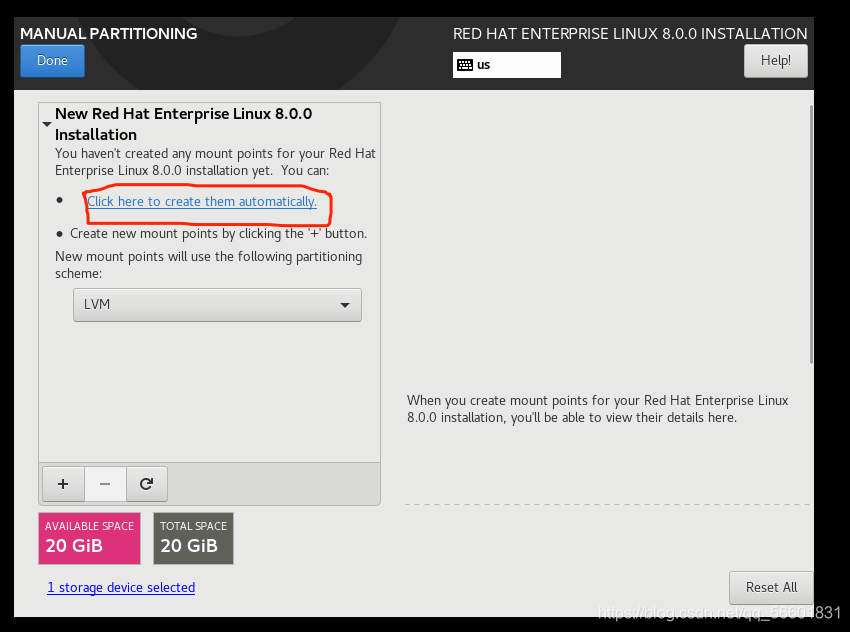Click the MANUAL PARTITIONING heading text
Viewport: 850px width, 632px height.
point(108,34)
